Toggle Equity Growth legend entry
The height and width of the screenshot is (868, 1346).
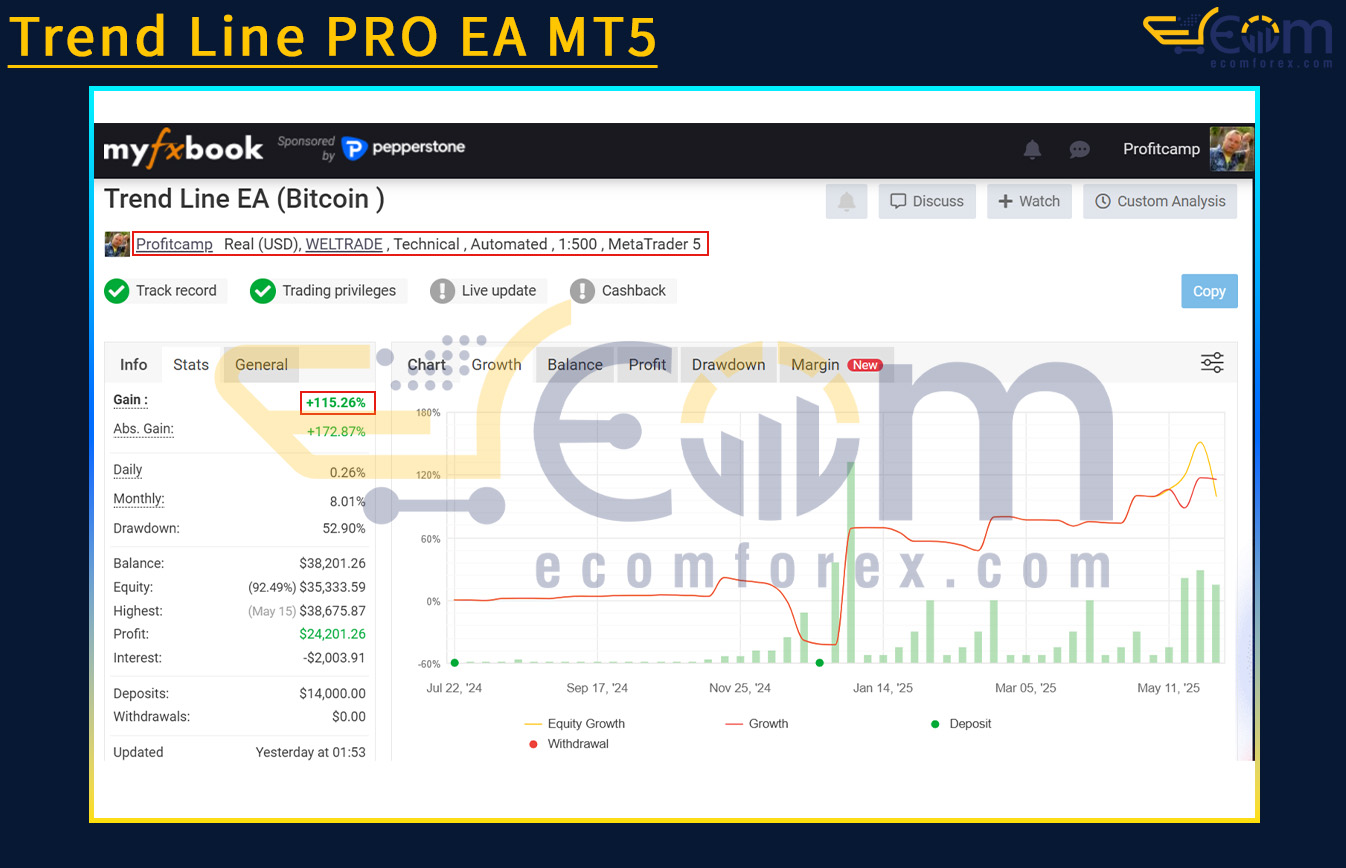574,724
